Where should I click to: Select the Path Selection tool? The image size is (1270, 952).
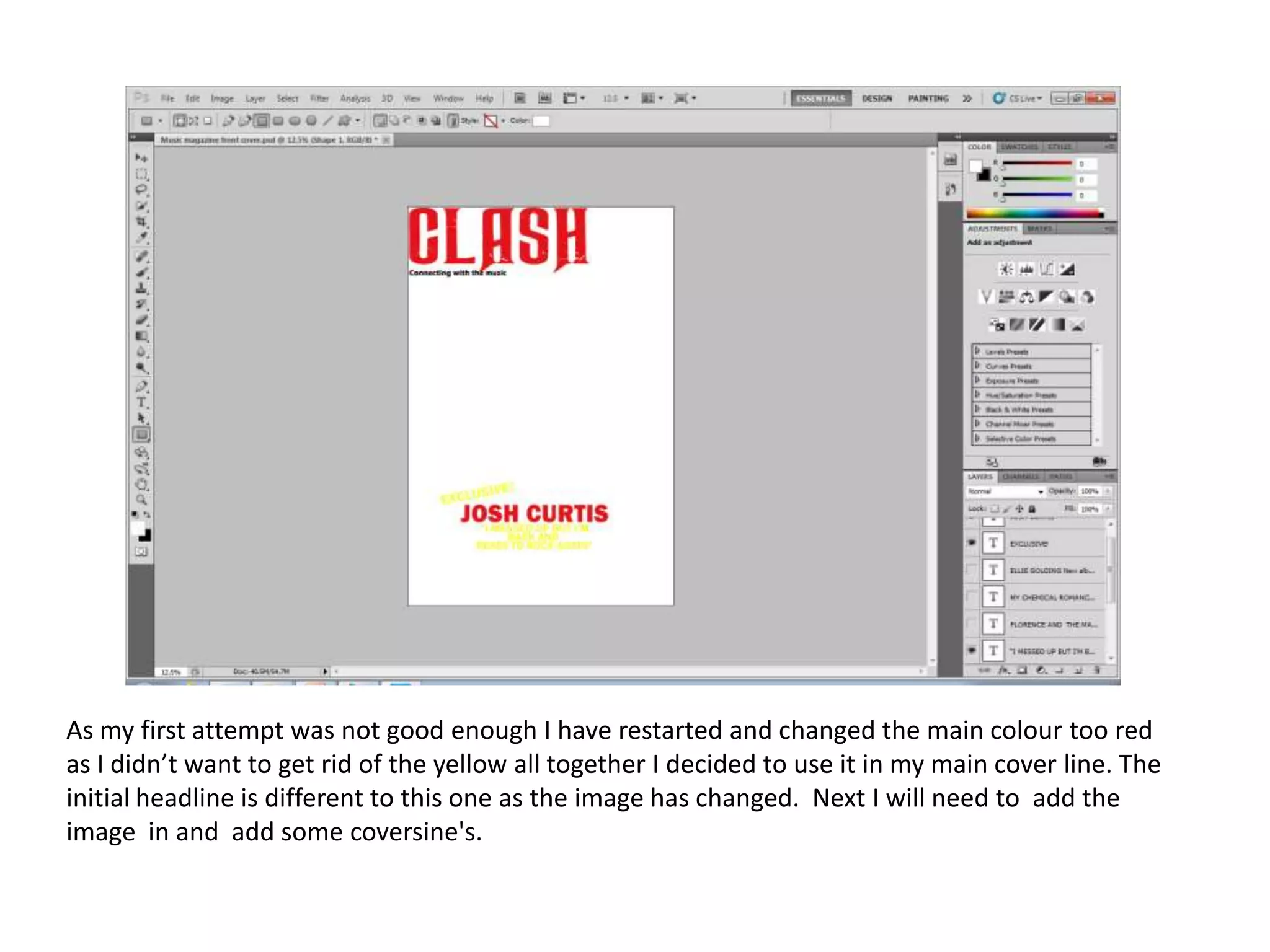(x=141, y=418)
